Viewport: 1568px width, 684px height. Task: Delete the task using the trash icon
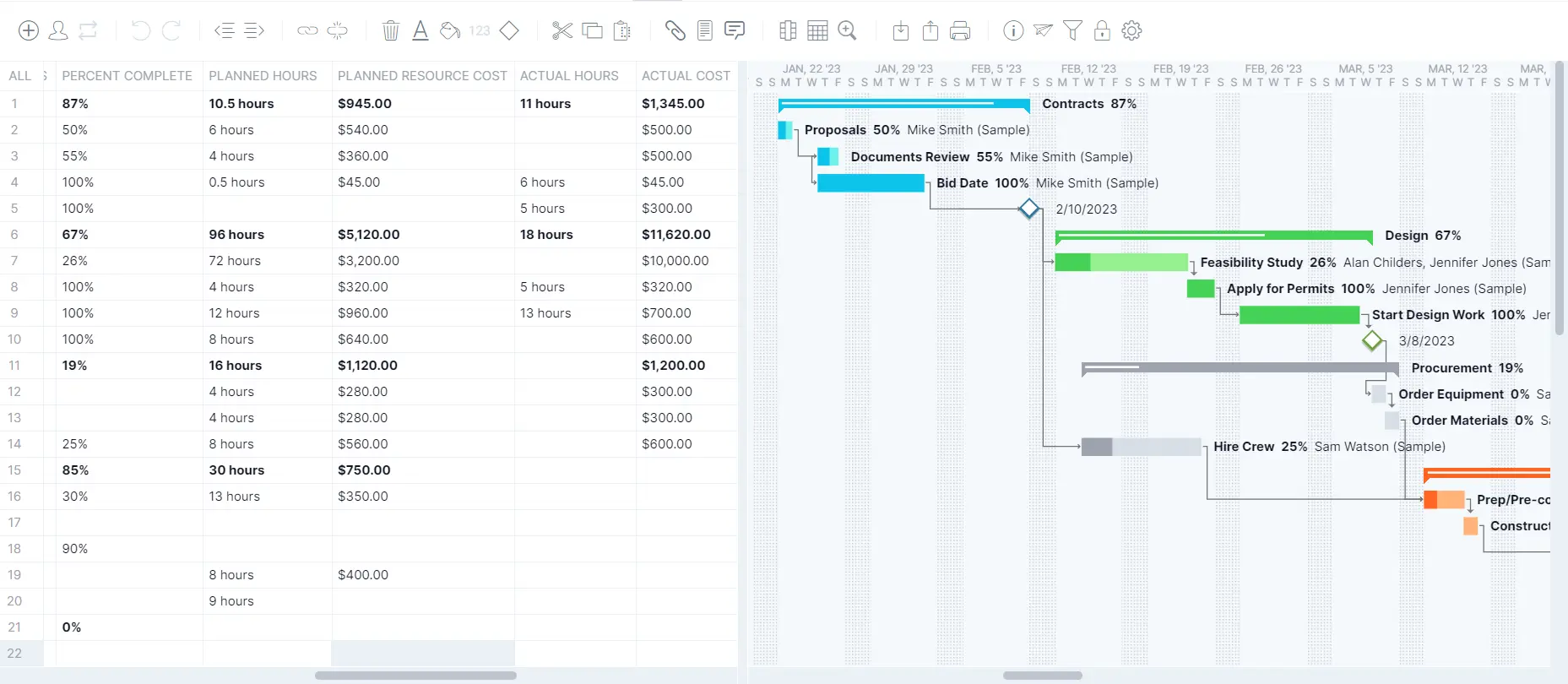tap(390, 31)
